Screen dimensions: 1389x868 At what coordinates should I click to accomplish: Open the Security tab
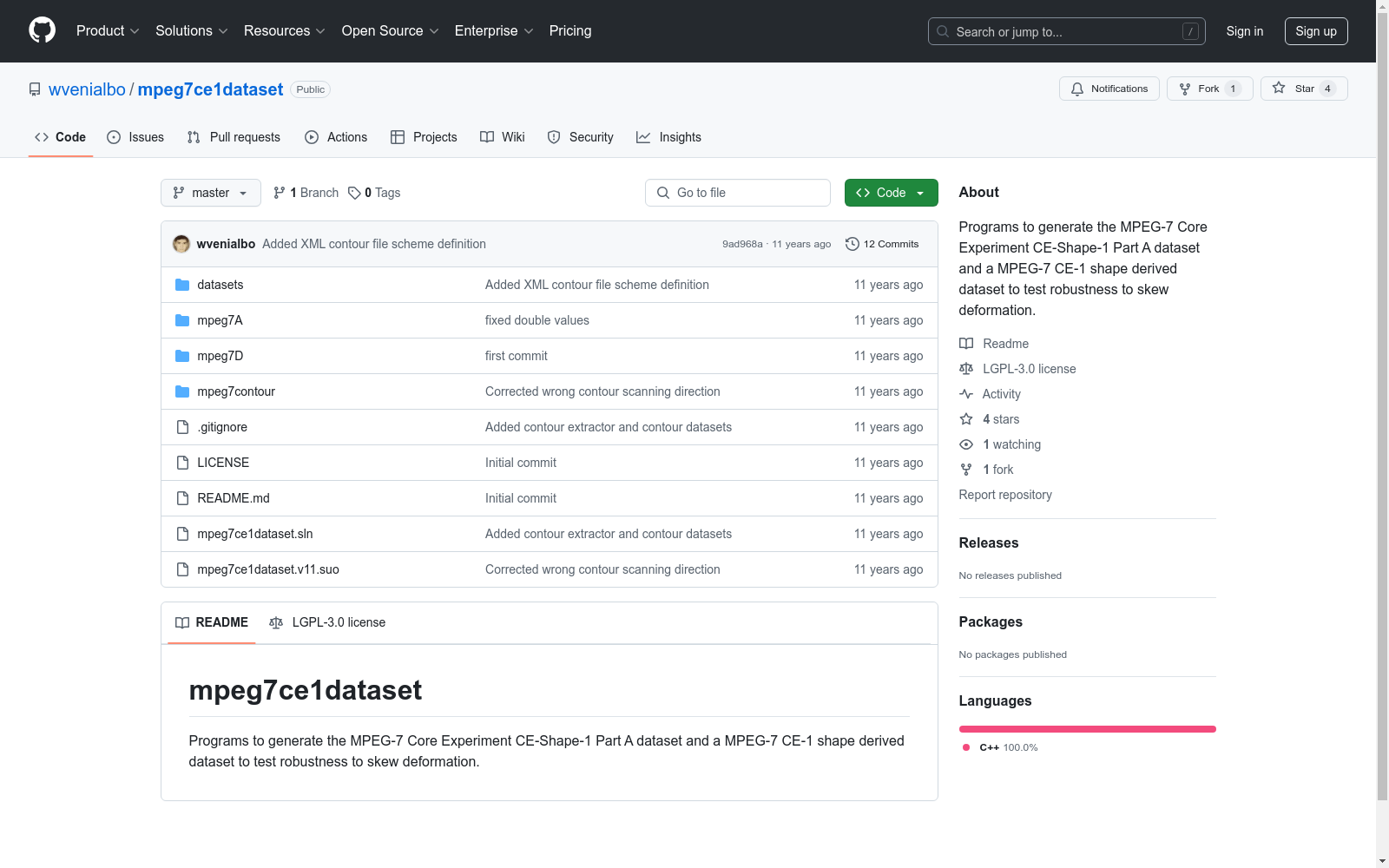tap(581, 137)
